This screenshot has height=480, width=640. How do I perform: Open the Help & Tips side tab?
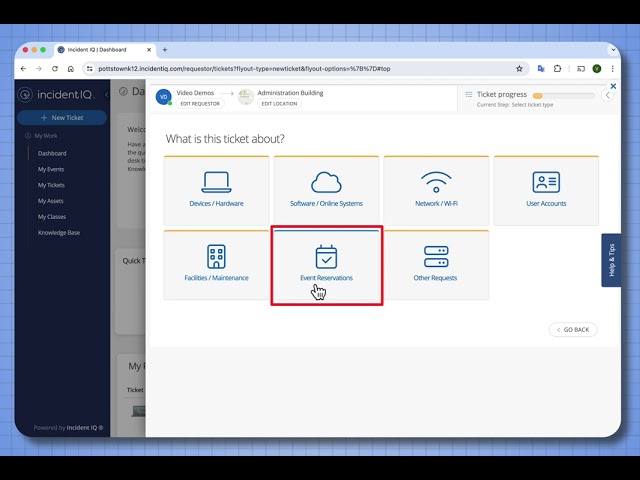(611, 260)
